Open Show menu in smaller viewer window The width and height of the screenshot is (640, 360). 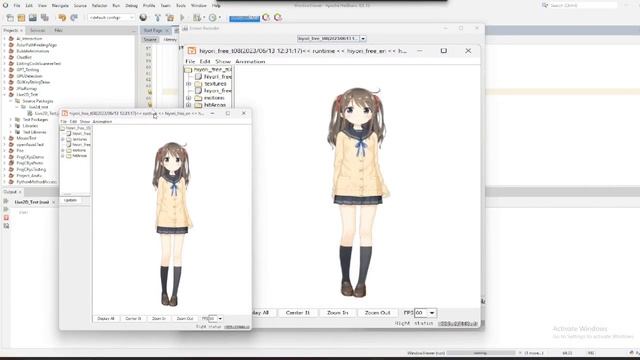click(85, 122)
